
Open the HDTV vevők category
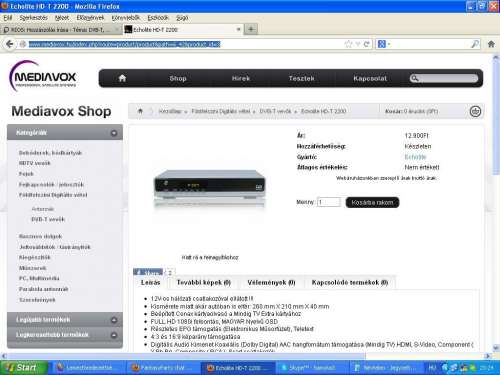pos(35,163)
